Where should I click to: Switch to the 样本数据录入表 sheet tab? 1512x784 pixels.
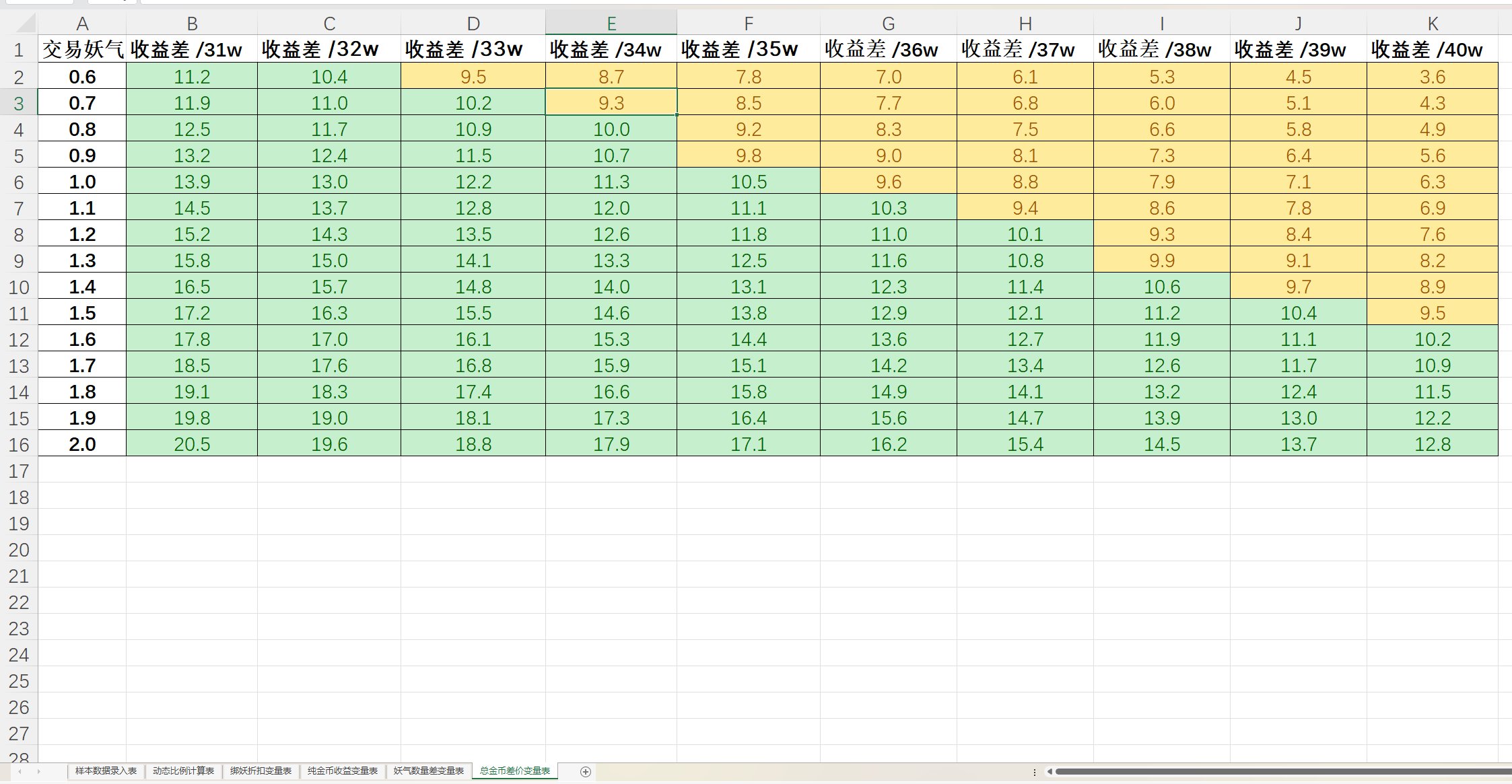click(106, 772)
